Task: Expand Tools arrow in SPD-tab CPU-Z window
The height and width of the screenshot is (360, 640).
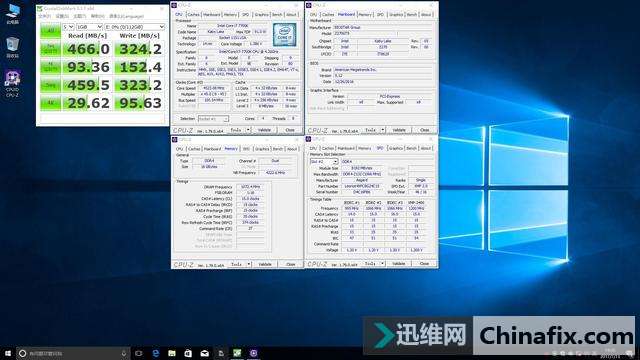Action: tap(382, 264)
